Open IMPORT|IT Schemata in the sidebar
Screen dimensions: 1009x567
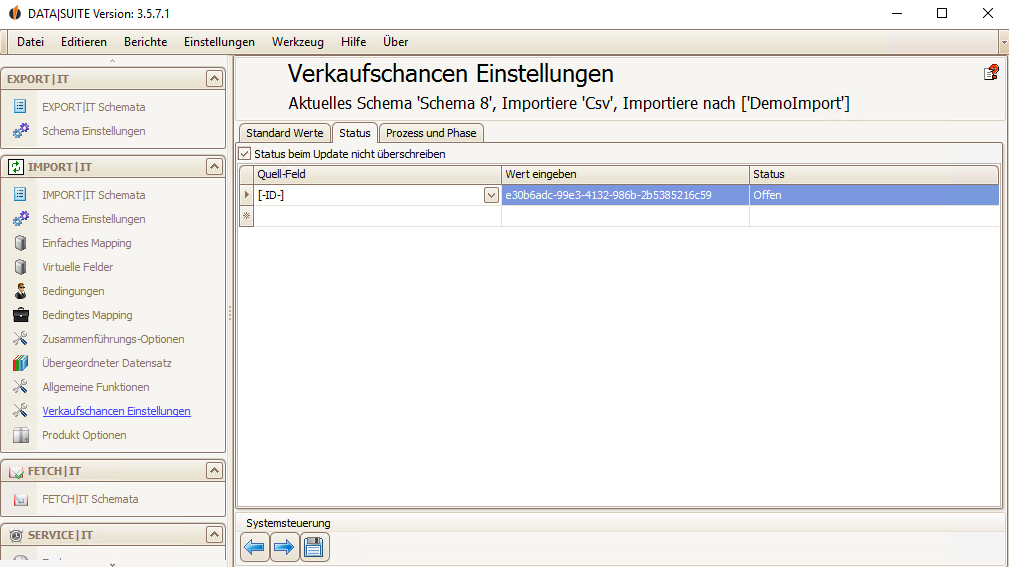point(93,195)
